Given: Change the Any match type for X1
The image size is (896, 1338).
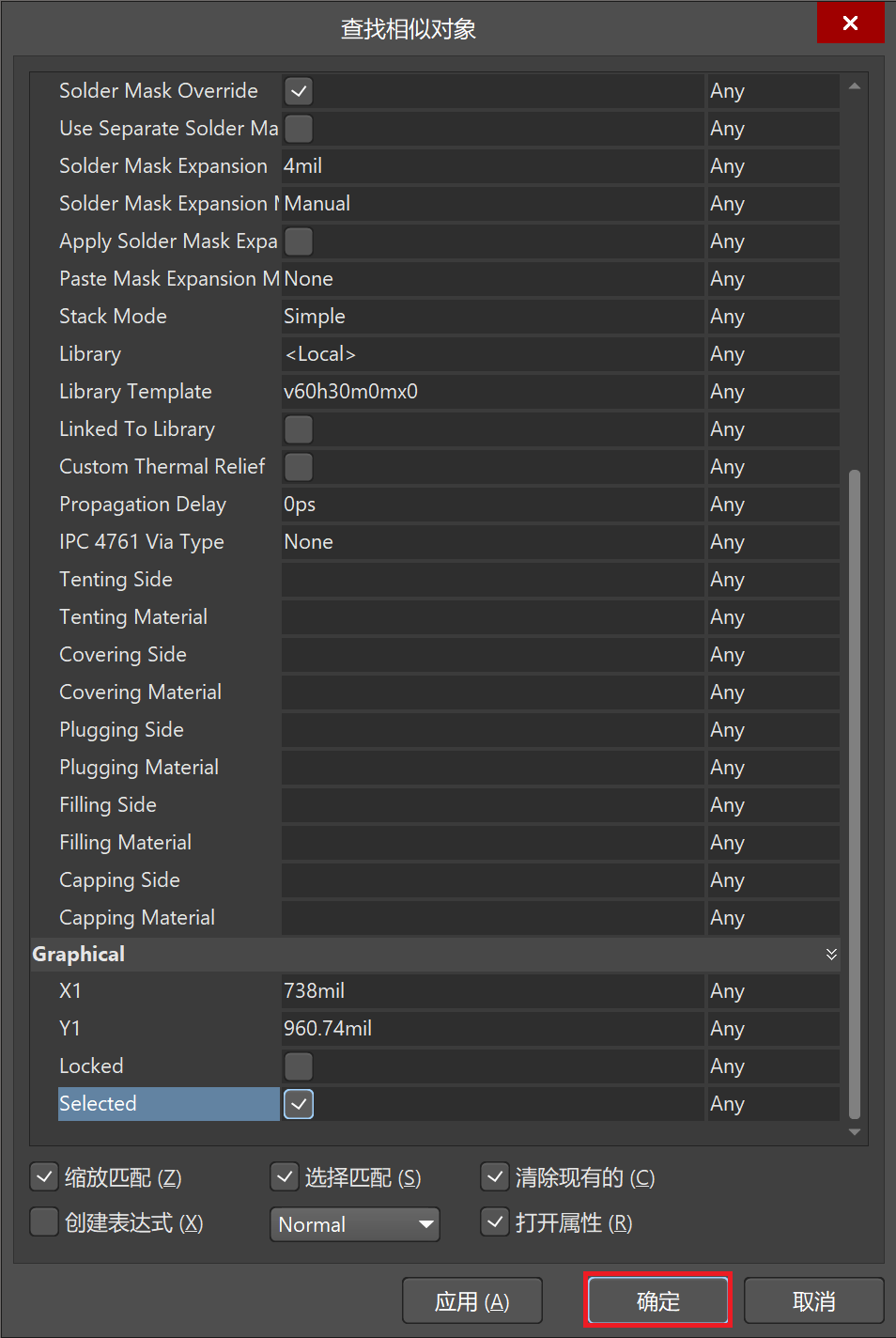Looking at the screenshot, I should pyautogui.click(x=772, y=991).
